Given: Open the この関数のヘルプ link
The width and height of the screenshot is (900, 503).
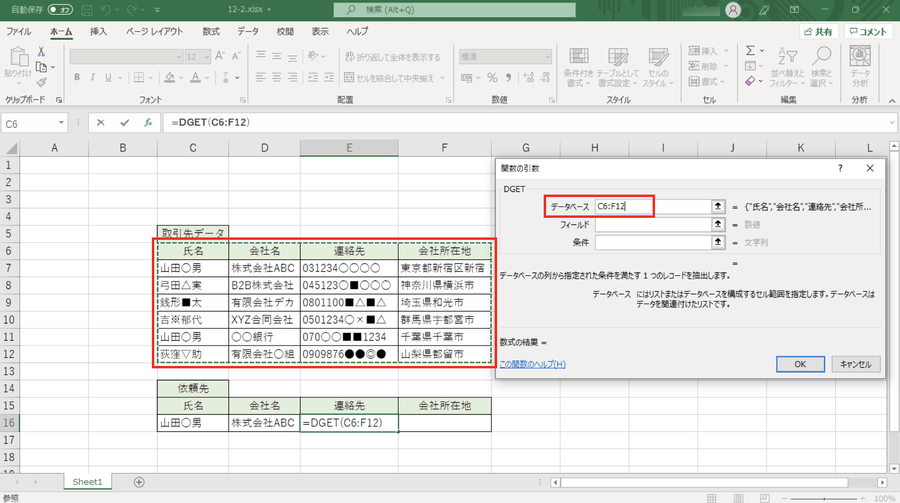Looking at the screenshot, I should (532, 364).
